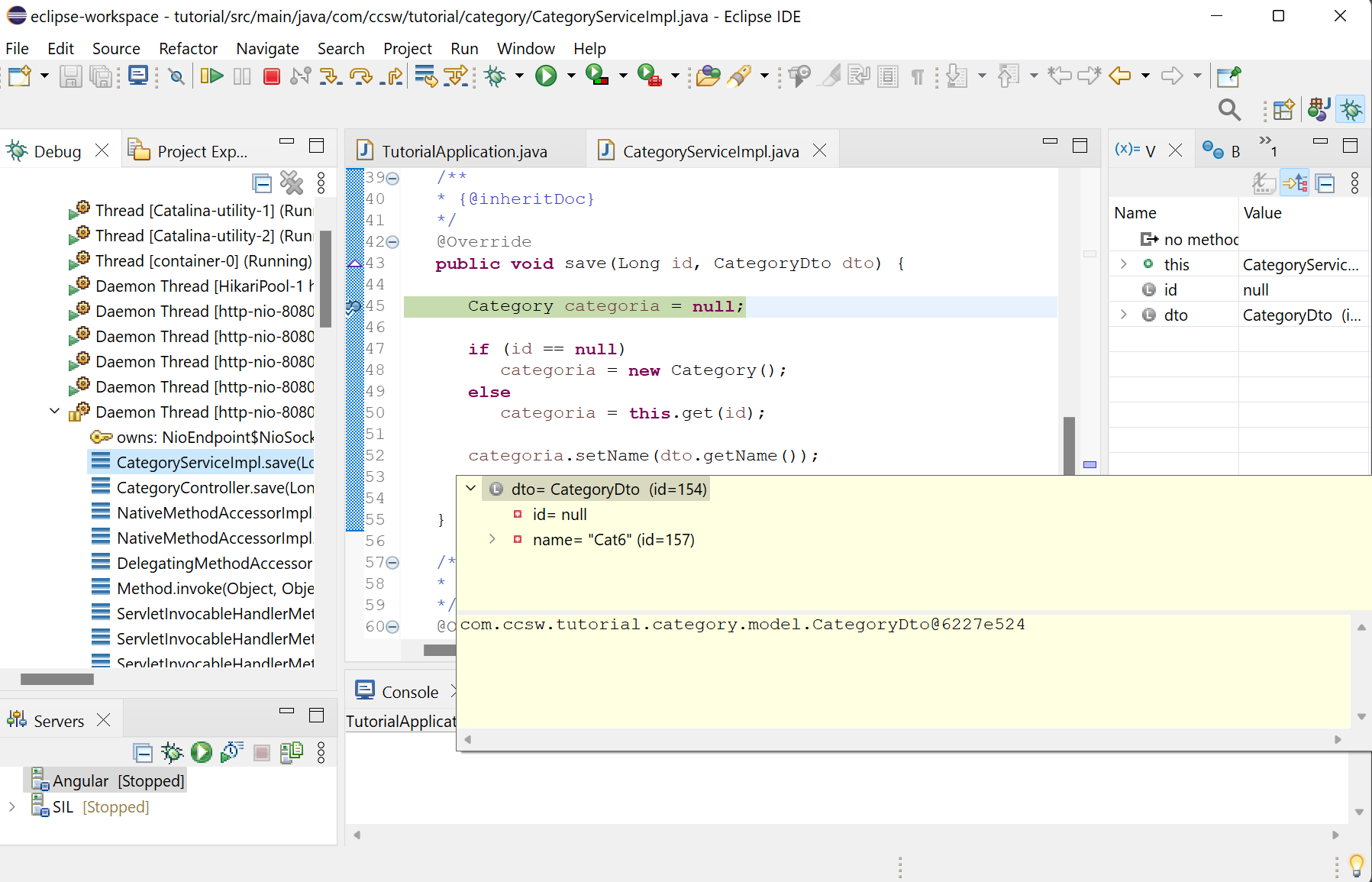Toggle Show Type Names in Variables view

(1264, 183)
